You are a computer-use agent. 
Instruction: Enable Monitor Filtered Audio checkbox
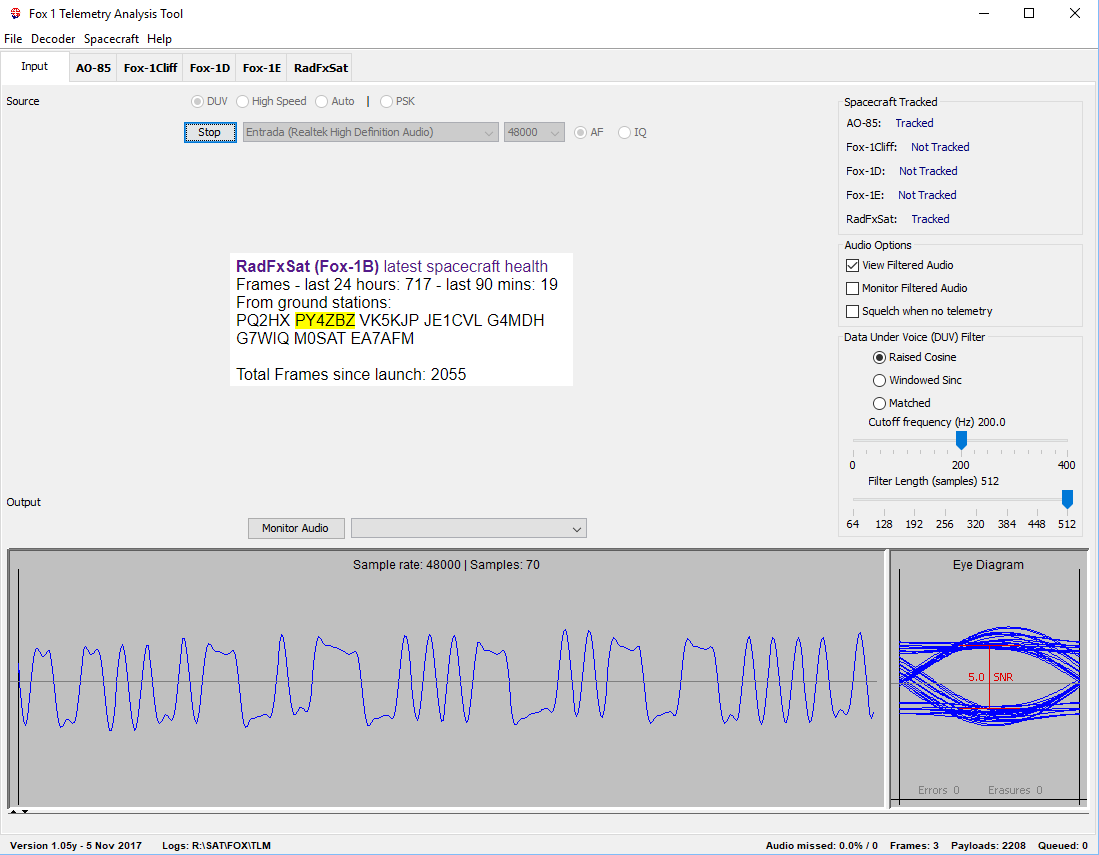click(853, 288)
